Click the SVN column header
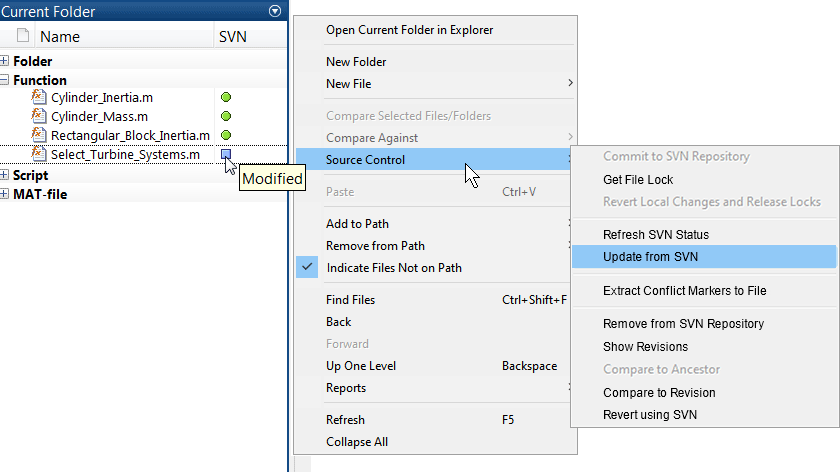 coord(232,37)
